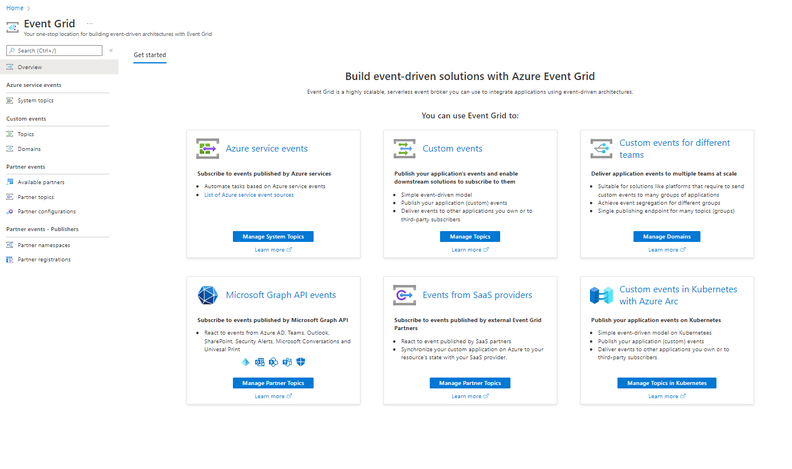This screenshot has width=792, height=469.
Task: Open Partner namespaces in sidebar
Action: tap(44, 245)
